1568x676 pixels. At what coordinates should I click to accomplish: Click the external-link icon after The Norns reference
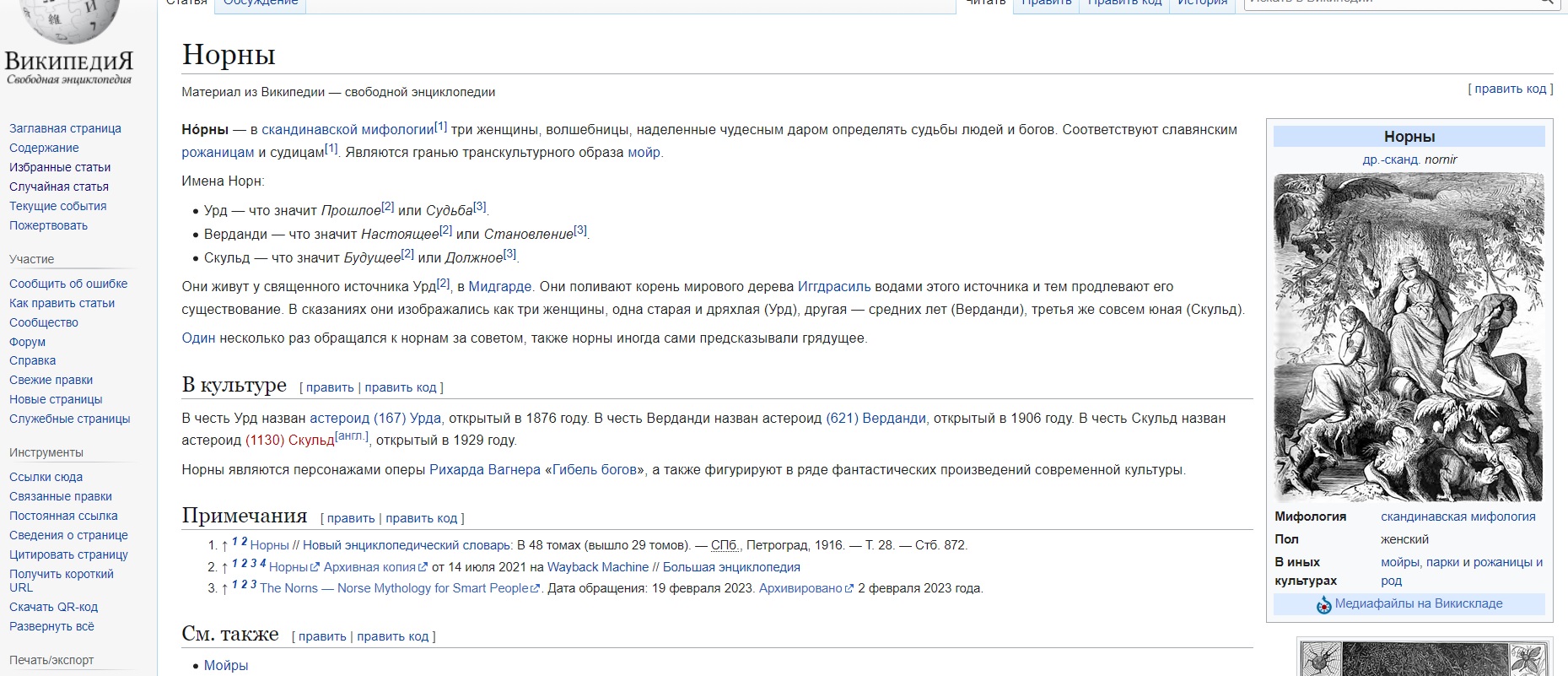[535, 588]
